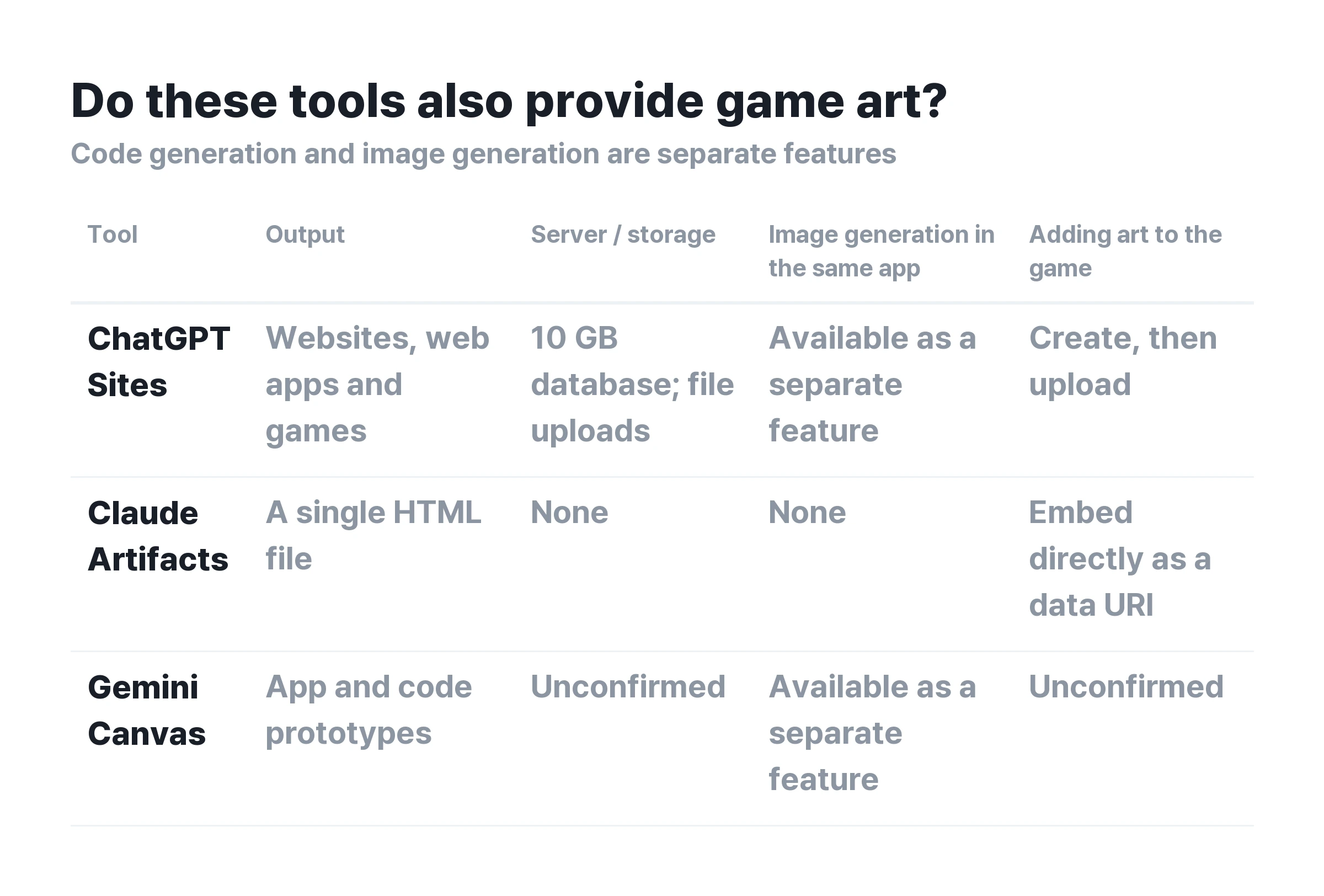
Task: Click 'Available as a separate feature' in Gemini Canvas row
Action: pos(872,733)
